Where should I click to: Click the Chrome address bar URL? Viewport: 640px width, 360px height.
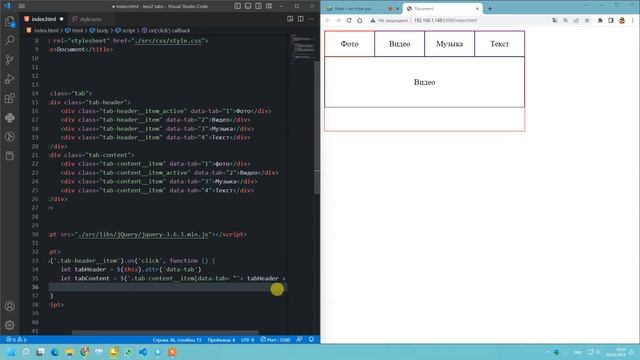[445, 20]
